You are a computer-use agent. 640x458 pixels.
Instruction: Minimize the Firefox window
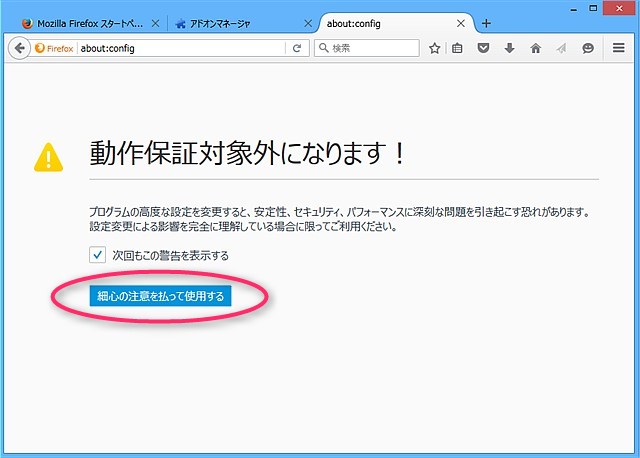(573, 9)
